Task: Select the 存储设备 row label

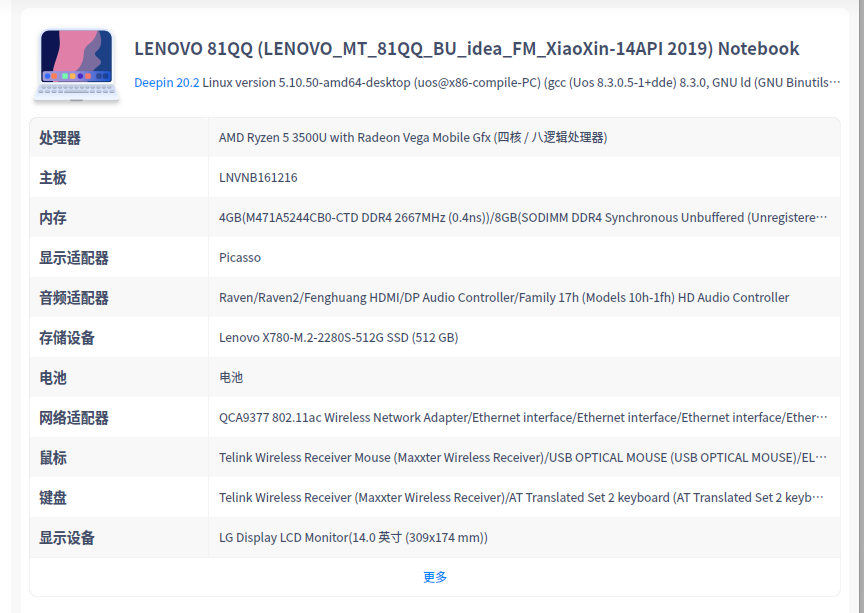Action: [67, 338]
